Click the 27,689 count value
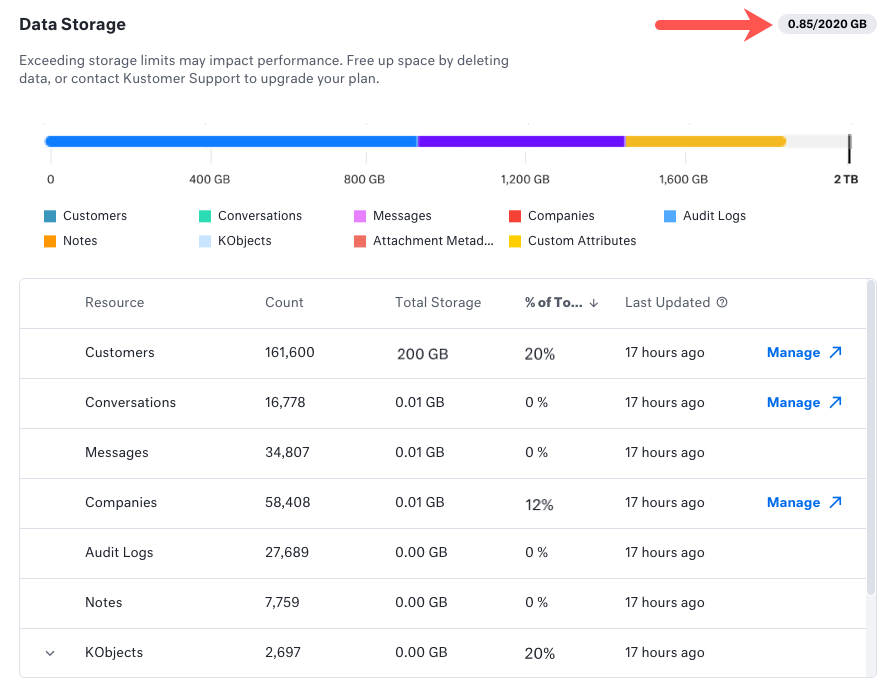The width and height of the screenshot is (891, 685). (287, 553)
